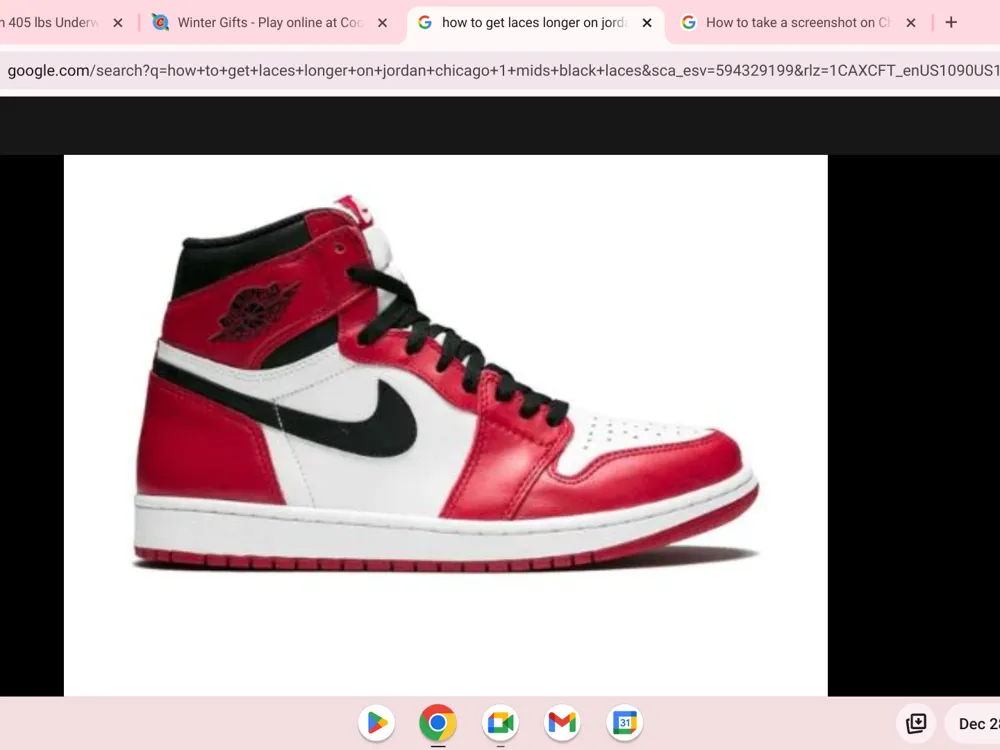This screenshot has height=750, width=1000.
Task: Close the How to take a screenshot tab
Action: coord(911,23)
